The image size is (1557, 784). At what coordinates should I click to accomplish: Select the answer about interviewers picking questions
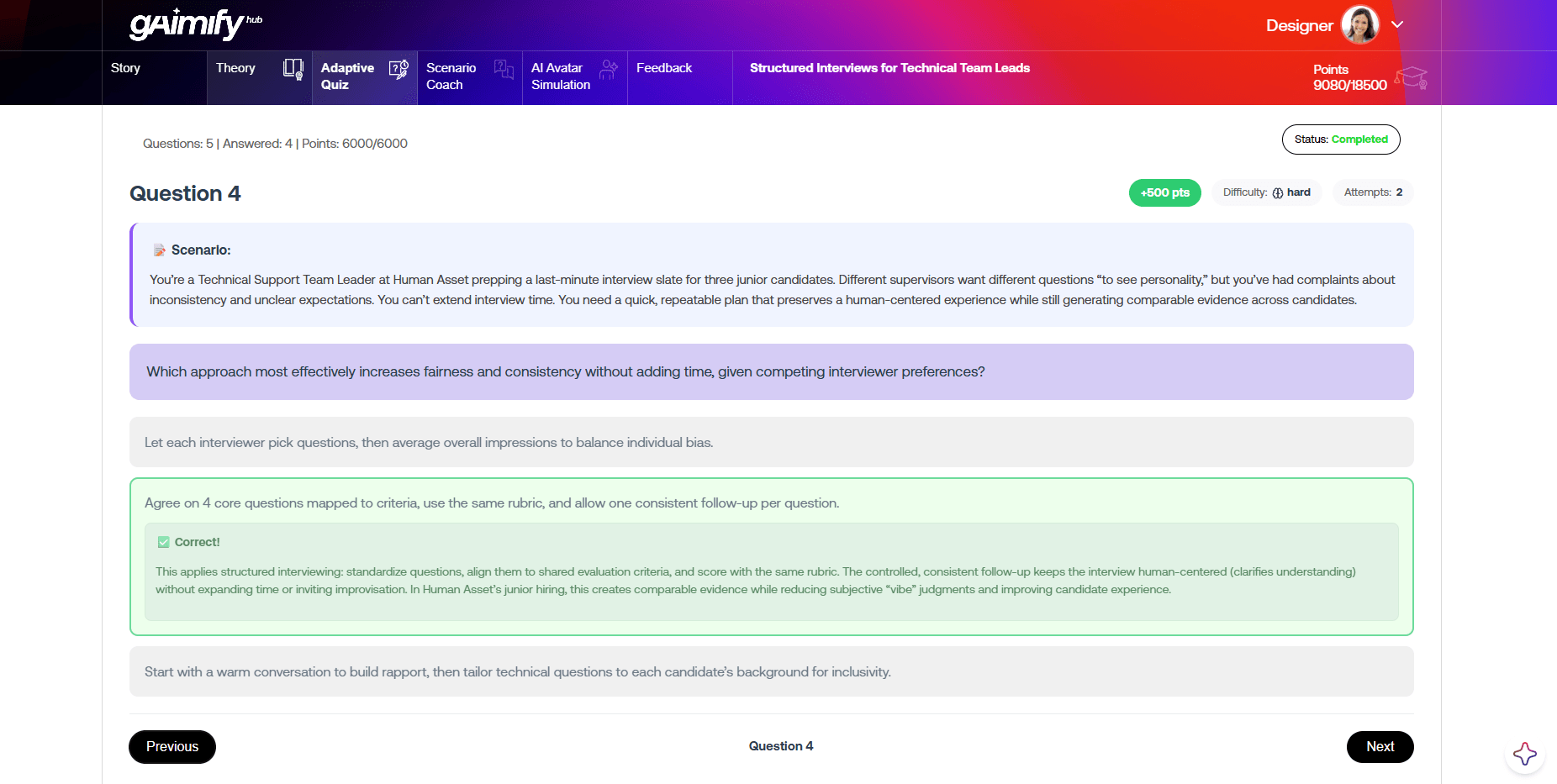tap(770, 442)
